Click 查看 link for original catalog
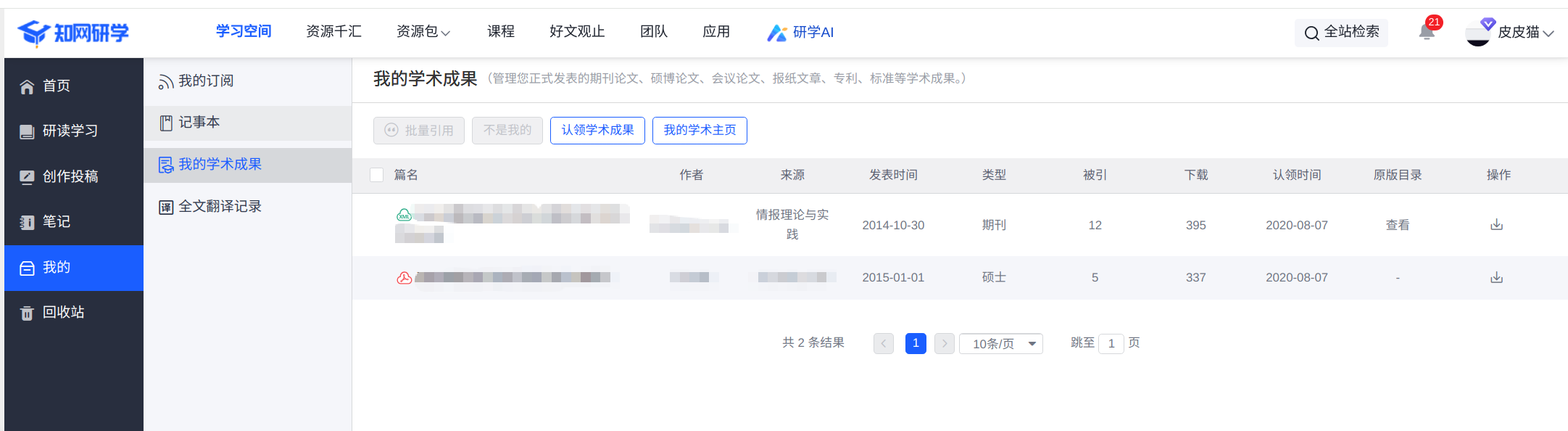This screenshot has height=431, width=1568. point(1397,225)
